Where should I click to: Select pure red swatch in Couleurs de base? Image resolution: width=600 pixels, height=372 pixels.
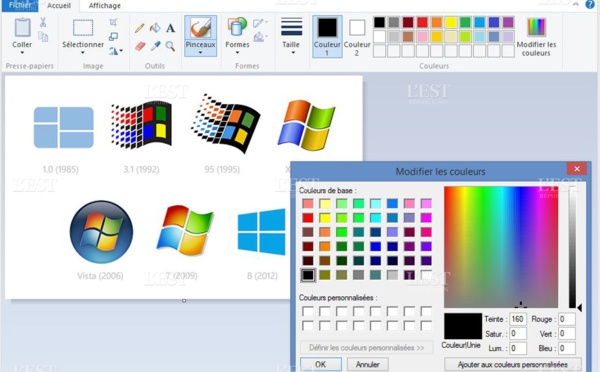tap(308, 218)
